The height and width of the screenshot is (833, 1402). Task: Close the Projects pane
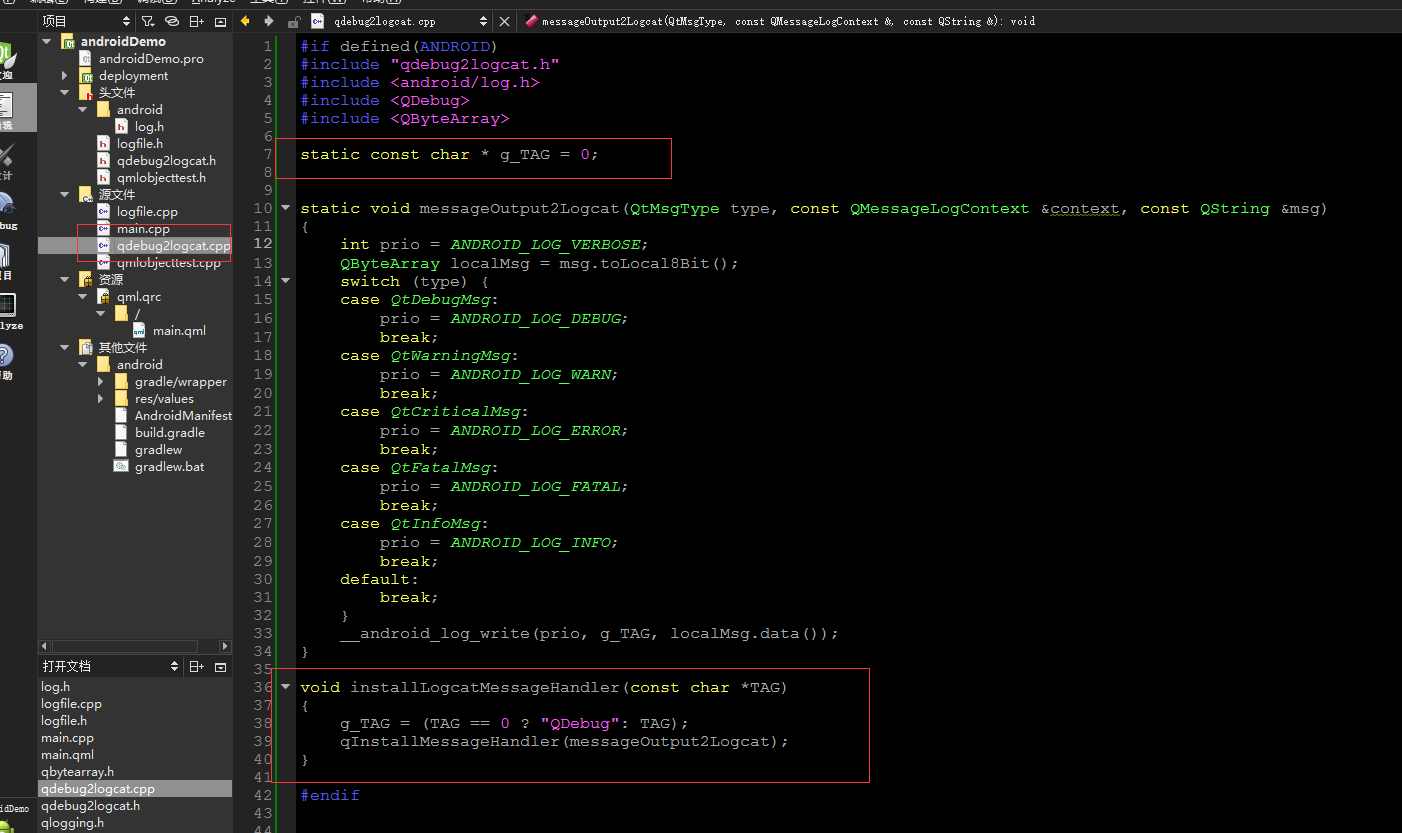point(220,21)
